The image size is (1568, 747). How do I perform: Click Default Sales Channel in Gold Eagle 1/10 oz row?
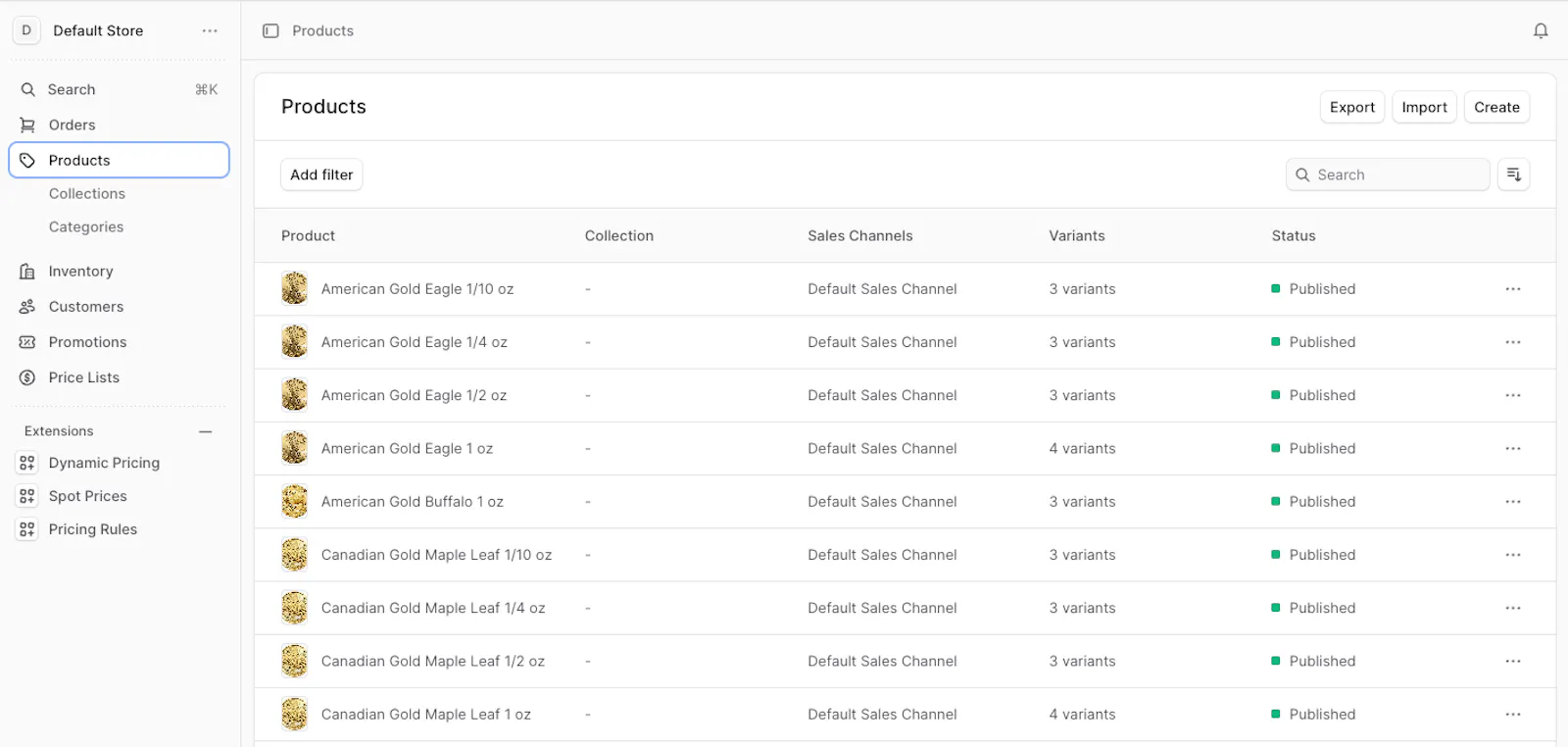(x=882, y=289)
